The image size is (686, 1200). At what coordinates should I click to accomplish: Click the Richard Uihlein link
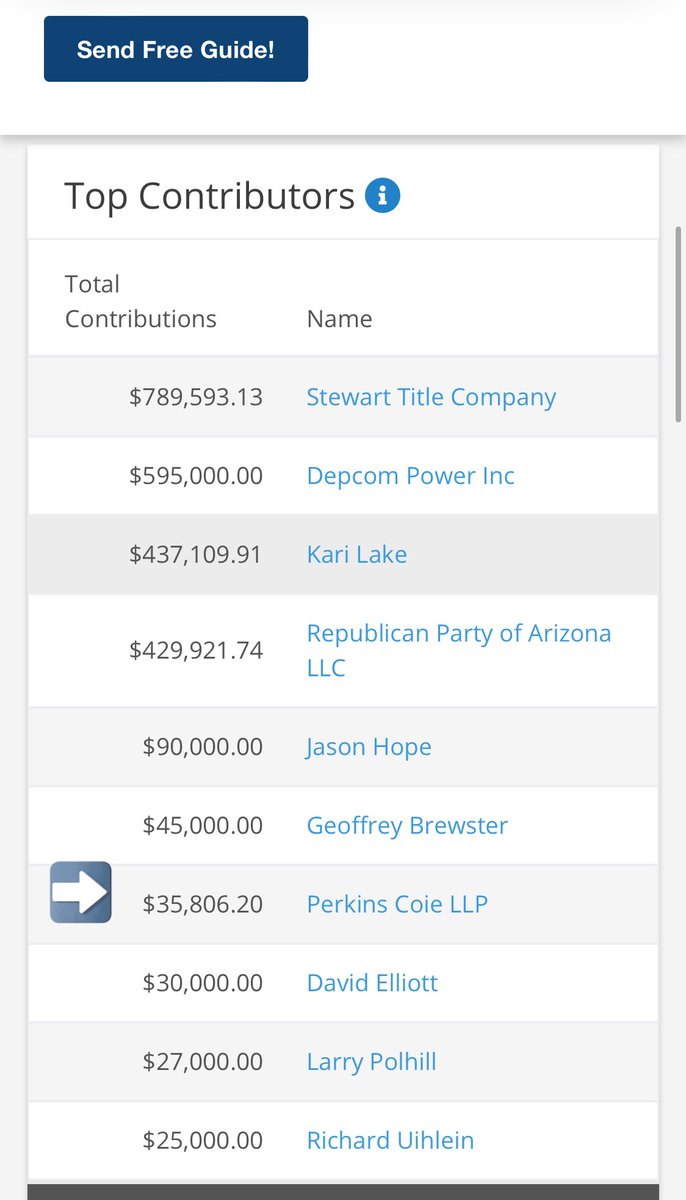coord(390,1141)
